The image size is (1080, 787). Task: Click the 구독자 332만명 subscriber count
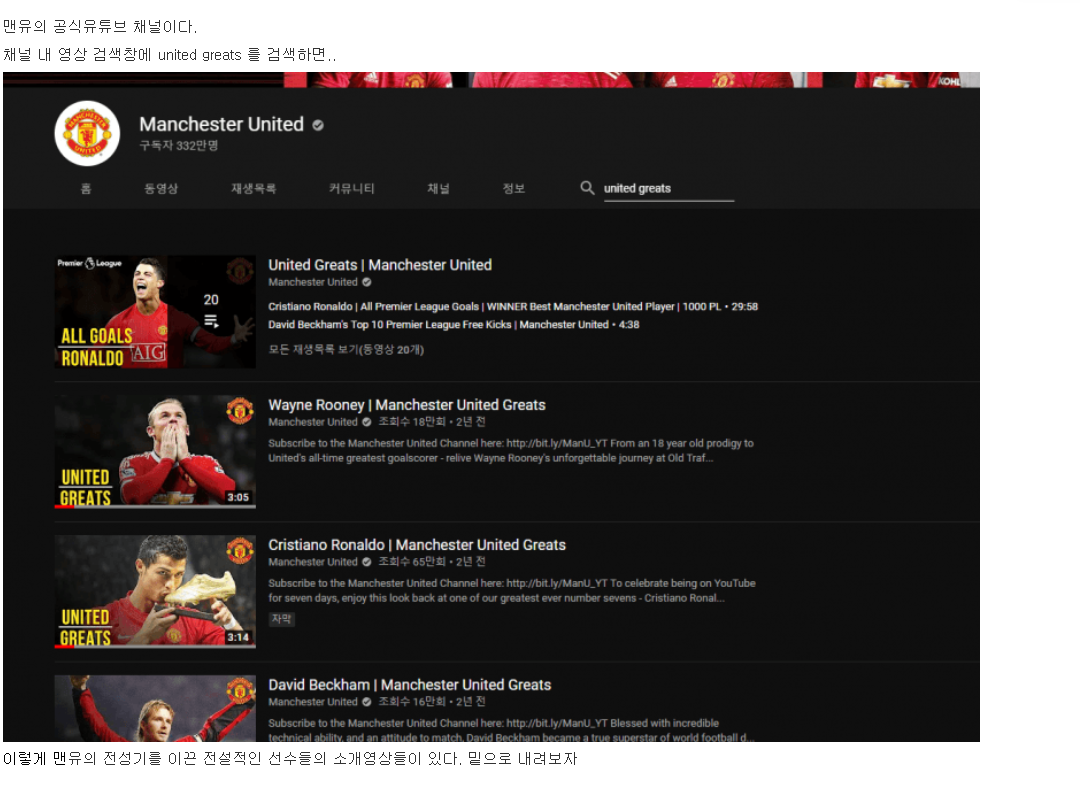(178, 145)
